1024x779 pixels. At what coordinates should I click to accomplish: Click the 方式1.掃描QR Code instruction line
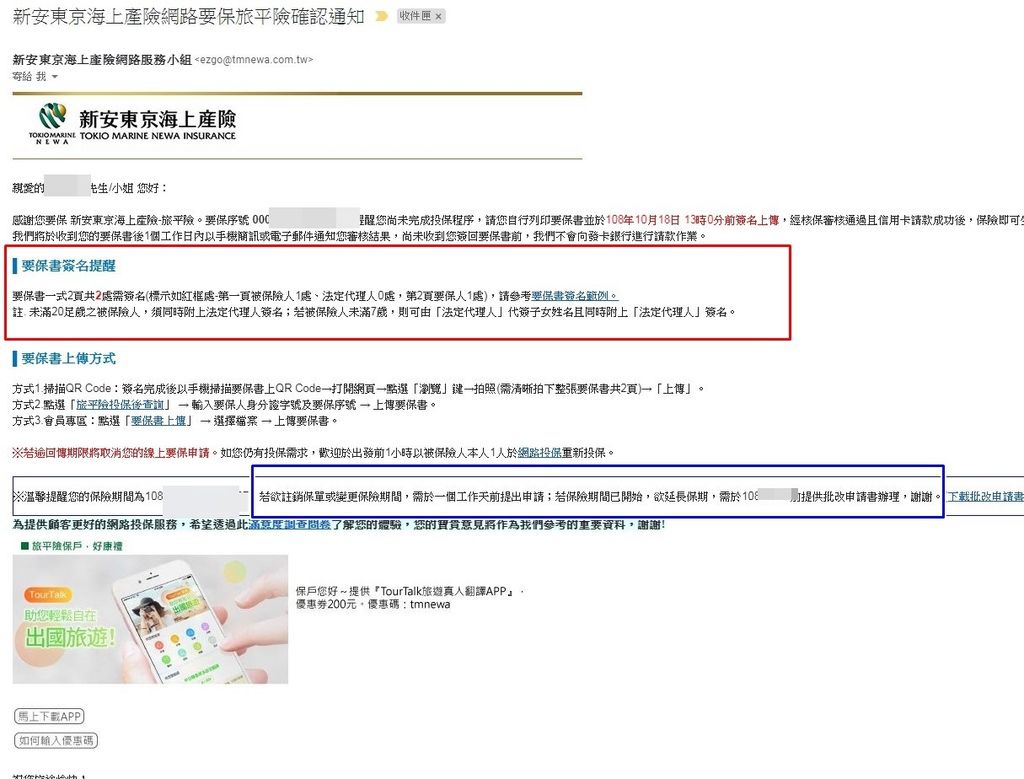point(358,389)
